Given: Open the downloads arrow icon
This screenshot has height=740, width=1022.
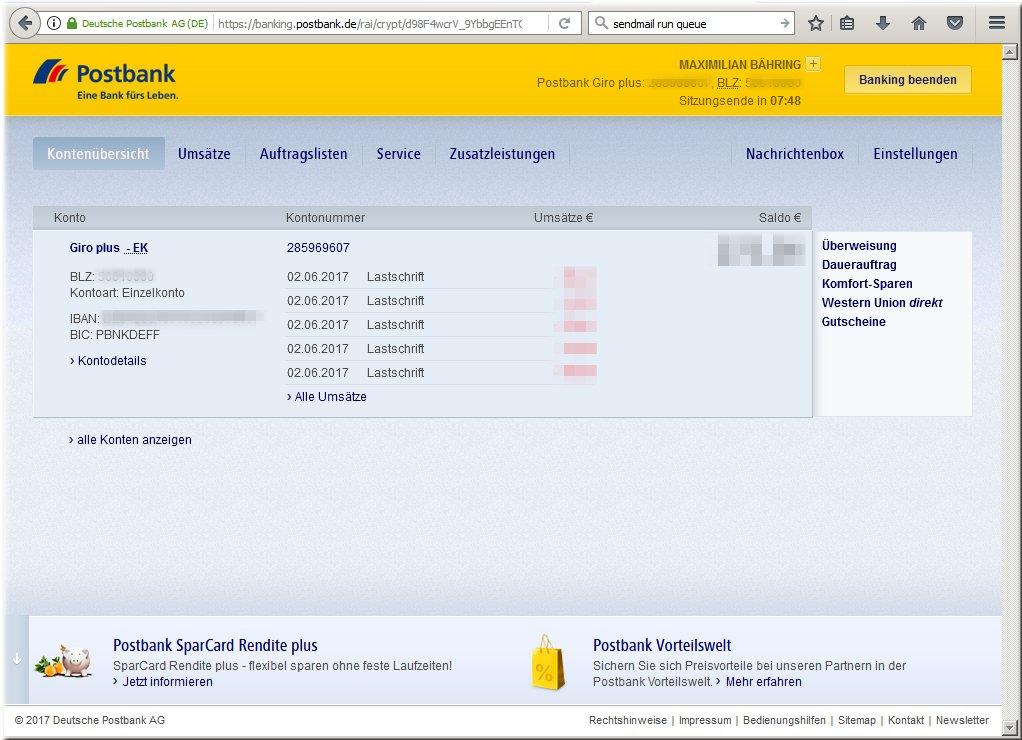Looking at the screenshot, I should tap(883, 23).
